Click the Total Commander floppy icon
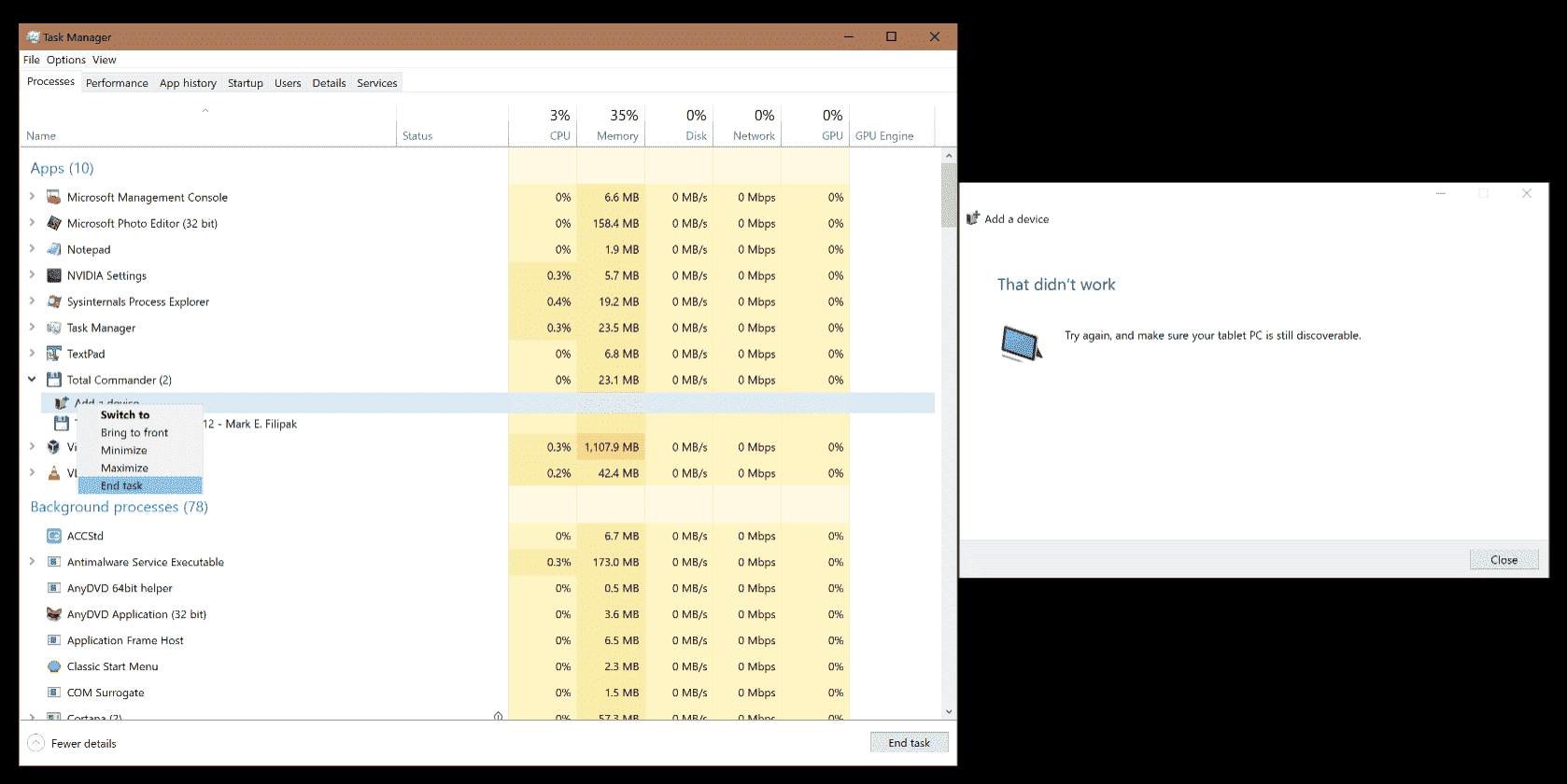Screen dimensions: 1567x784 pos(54,380)
